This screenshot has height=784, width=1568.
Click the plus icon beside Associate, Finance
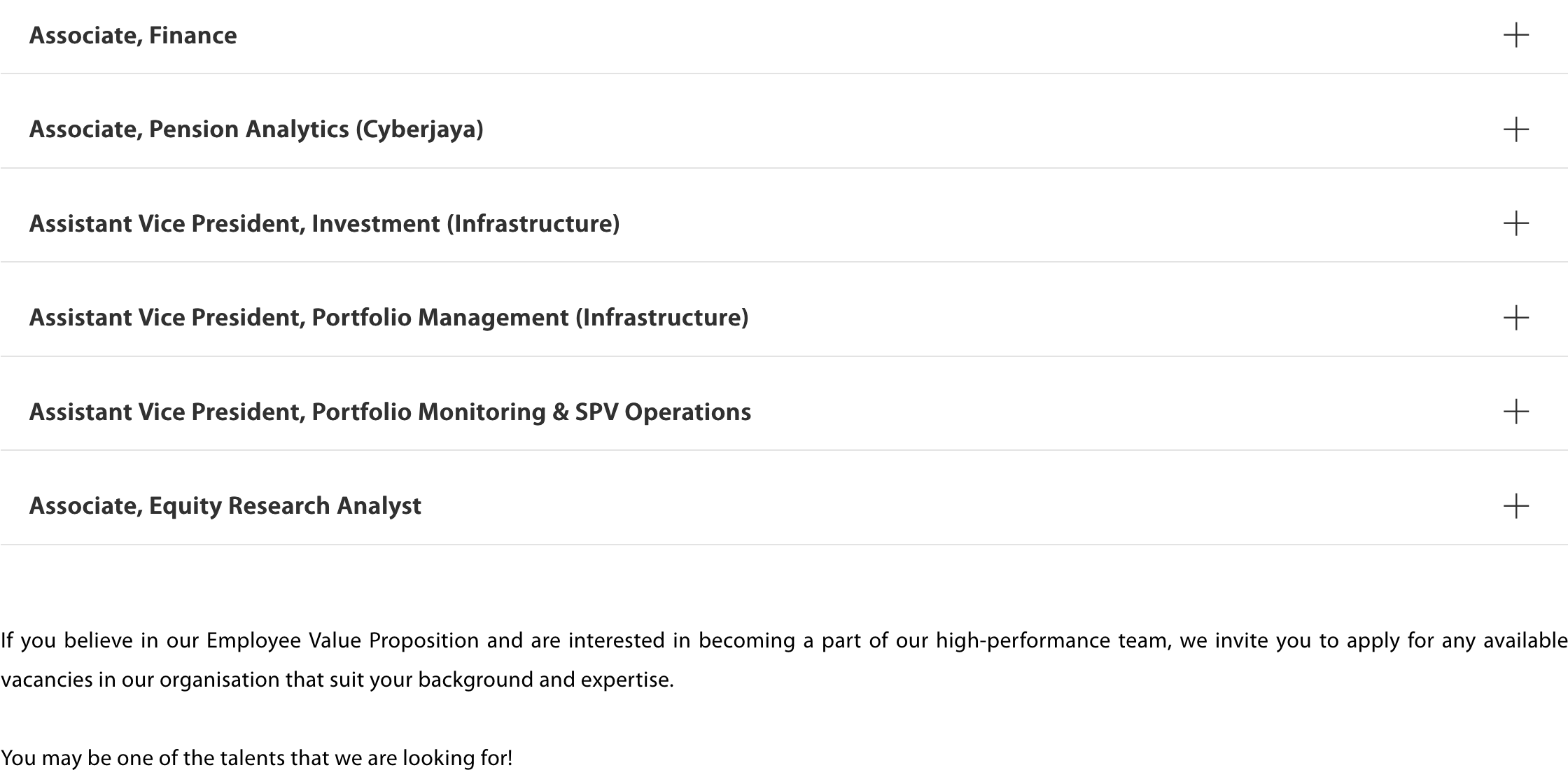1515,35
